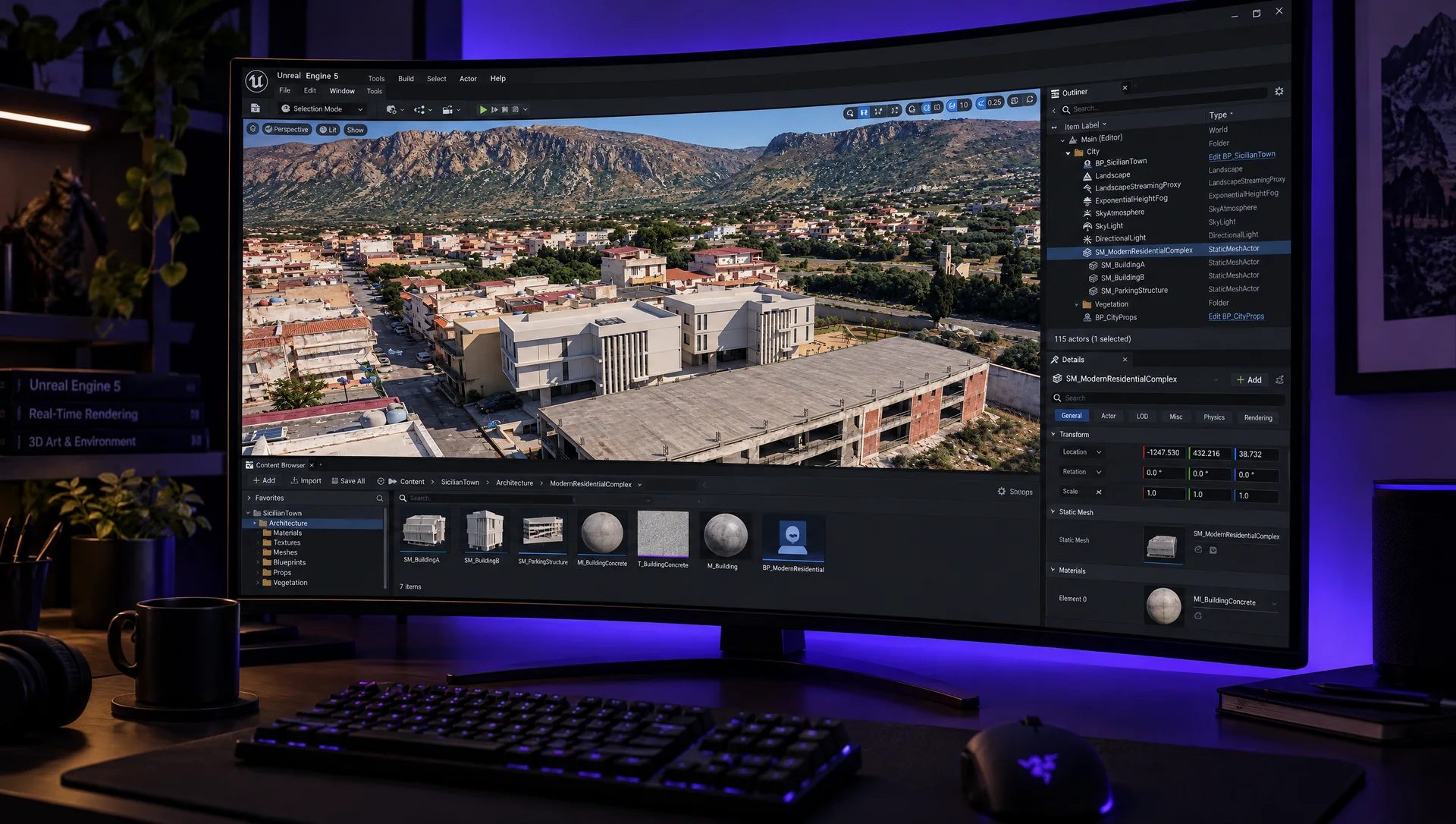
Task: Open Content Browser Settings gear
Action: (1002, 492)
